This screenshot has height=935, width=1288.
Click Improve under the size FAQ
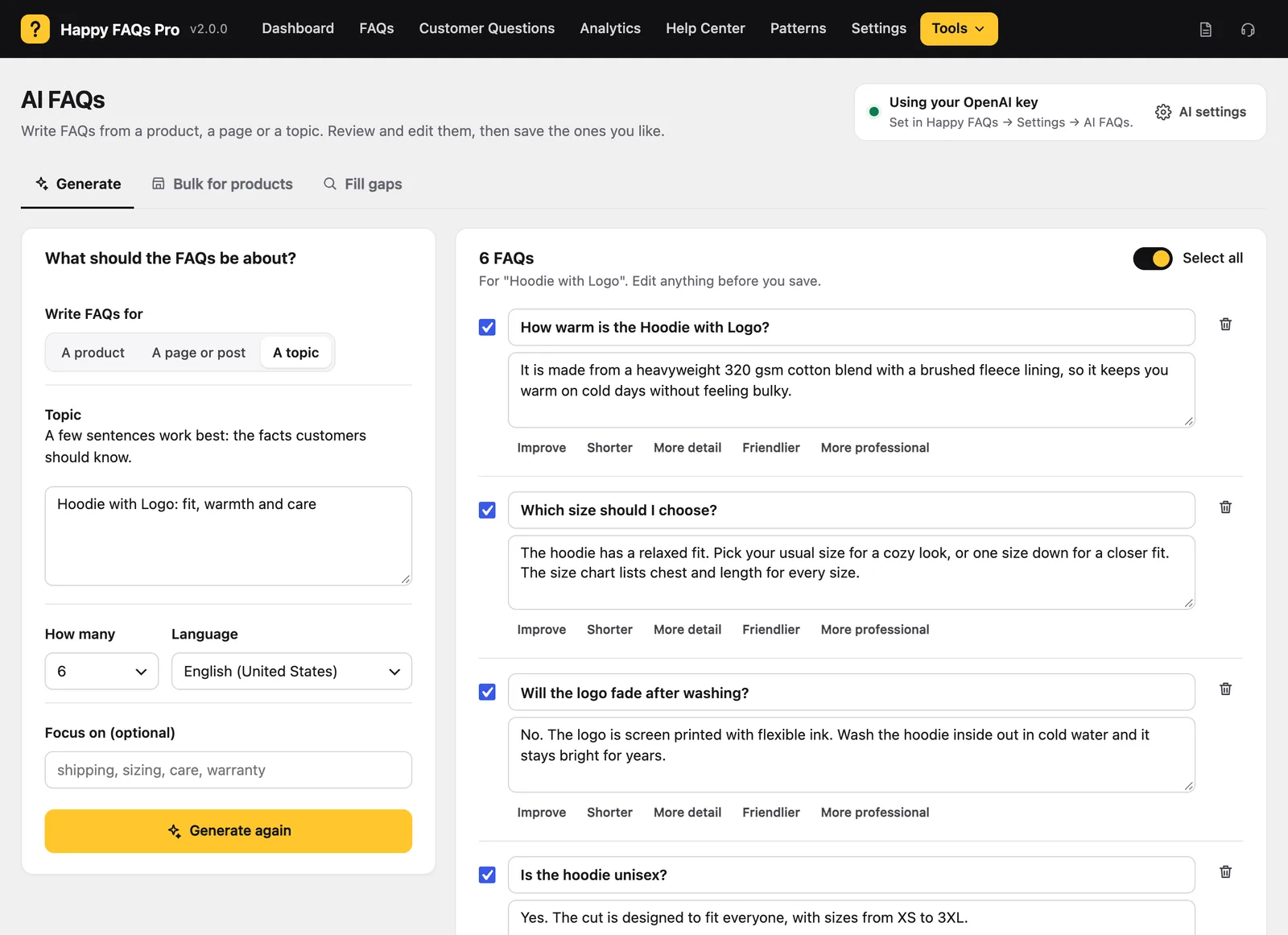click(x=542, y=630)
